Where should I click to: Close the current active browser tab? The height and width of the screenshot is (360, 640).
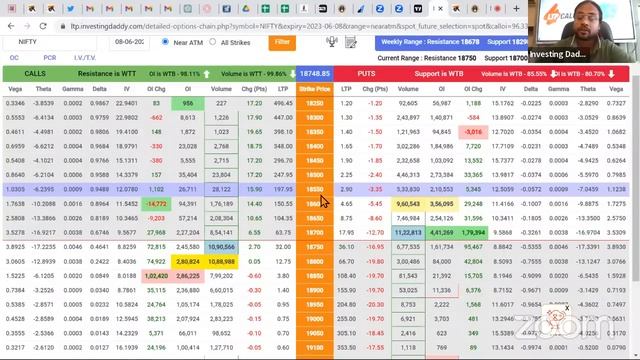coord(440,9)
